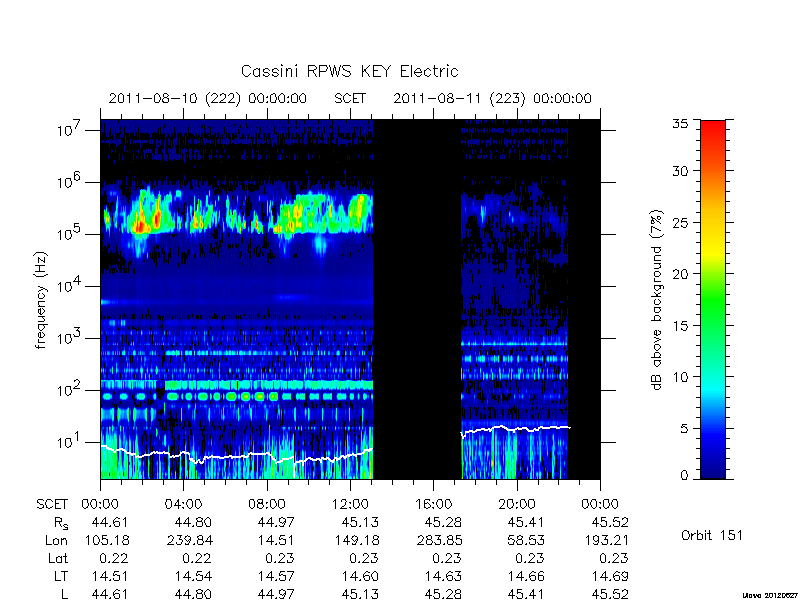Click the LT value 14.57
Screen dimensions: 800x600
[276, 576]
